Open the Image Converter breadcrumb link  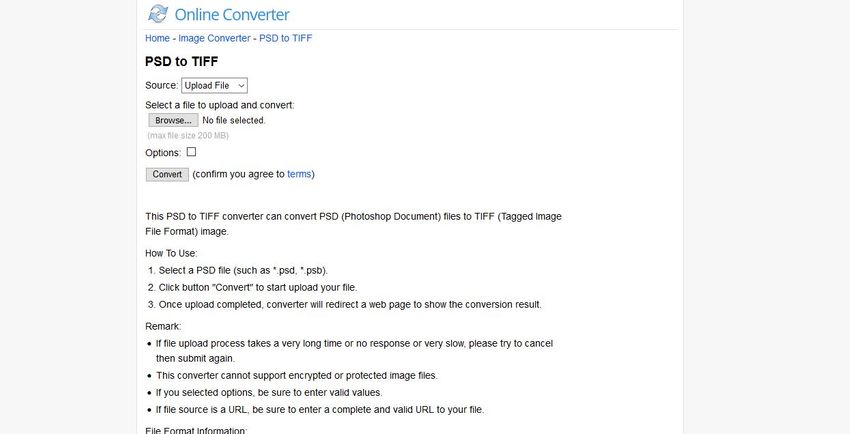(214, 38)
